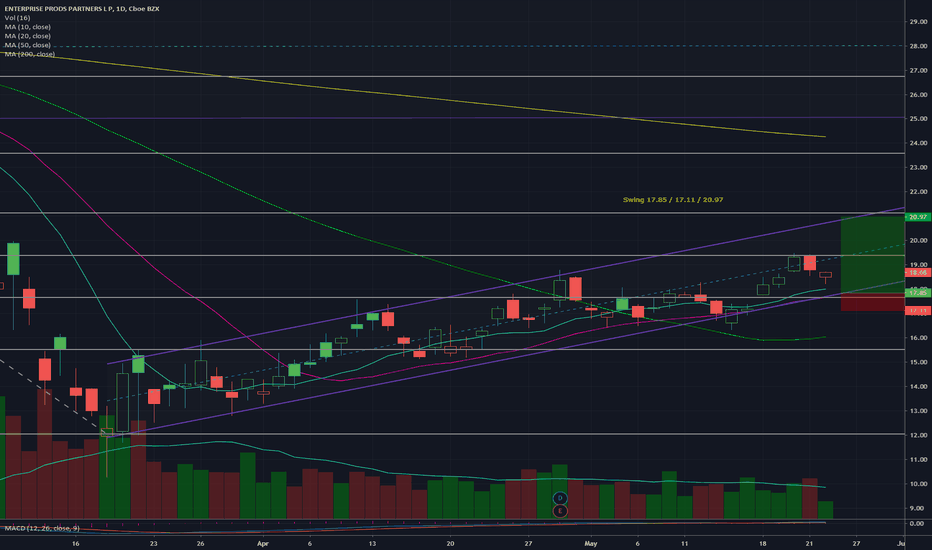Select the MA (200, close) legend

click(30, 54)
